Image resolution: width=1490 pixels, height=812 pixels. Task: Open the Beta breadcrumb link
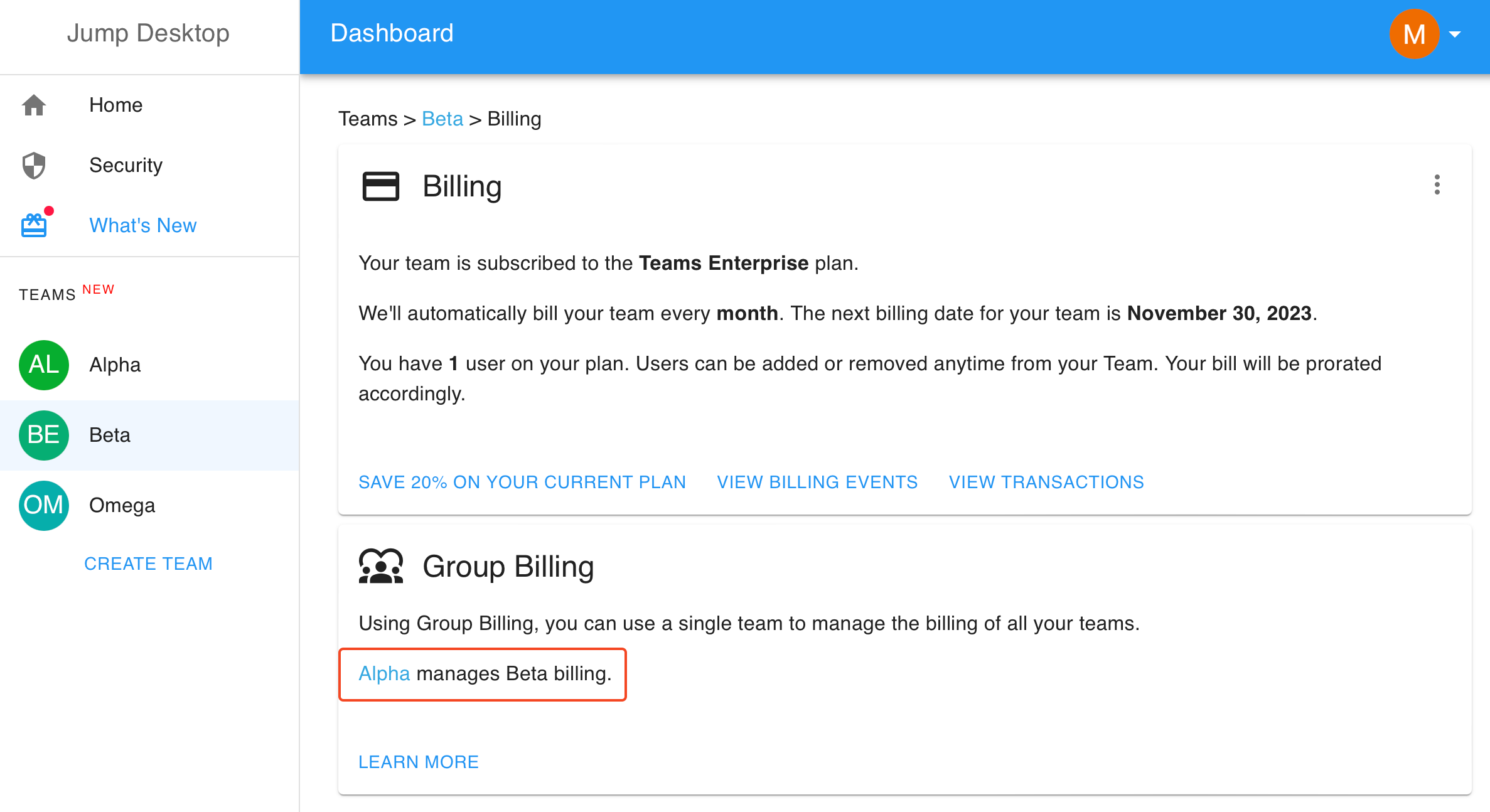tap(442, 119)
